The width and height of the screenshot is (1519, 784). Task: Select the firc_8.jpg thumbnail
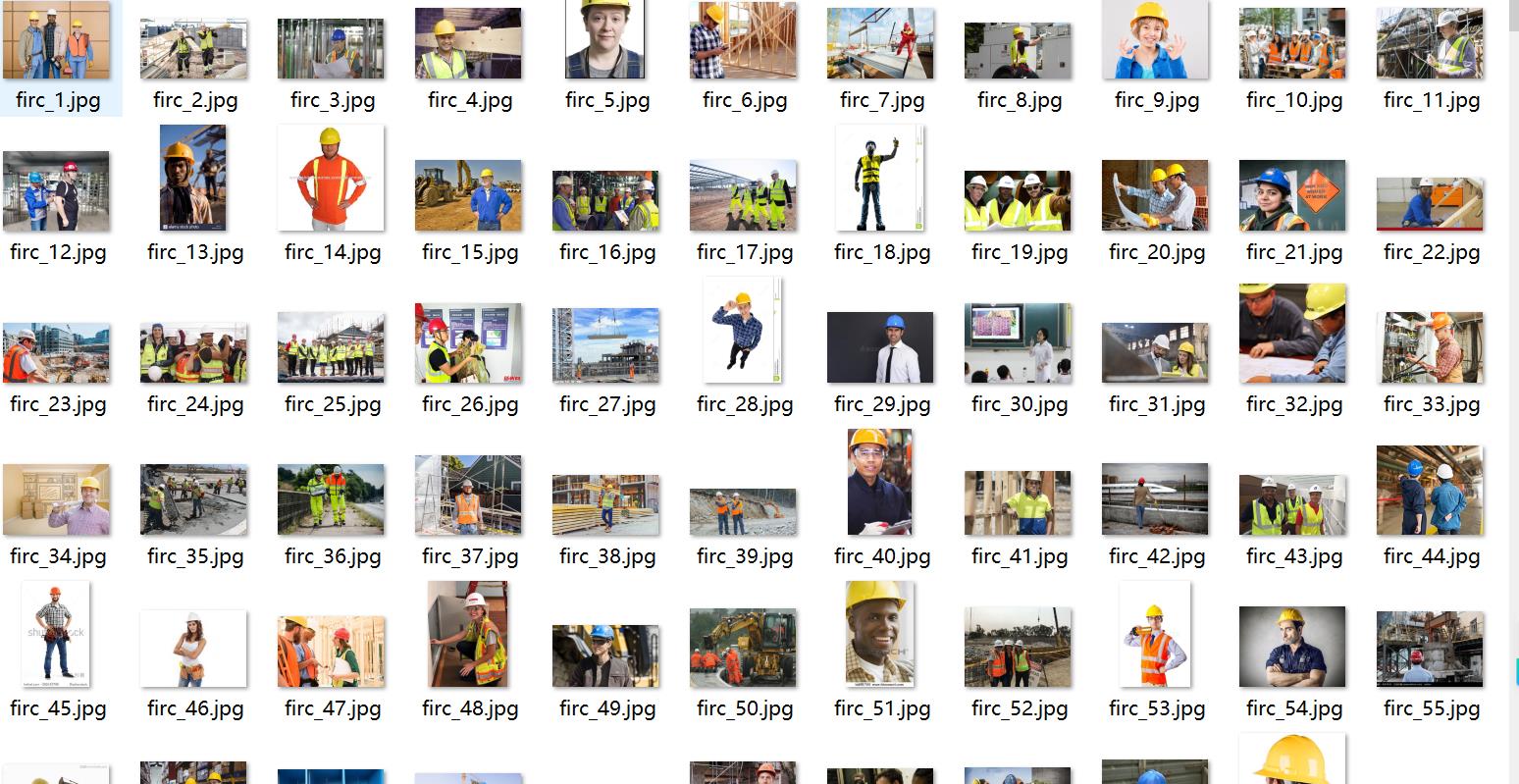(1018, 51)
